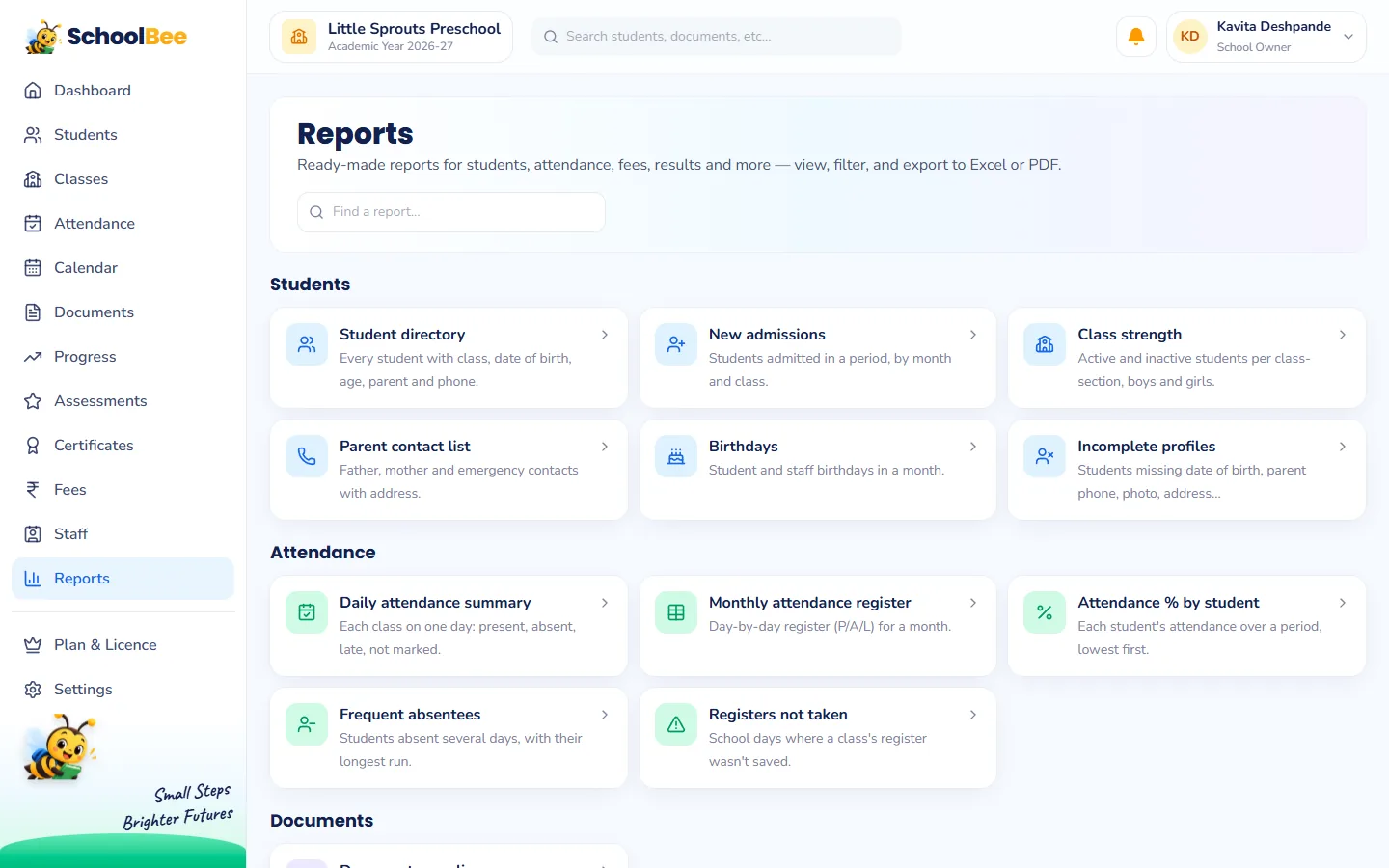
Task: Click the New admissions card icon
Action: [x=676, y=344]
